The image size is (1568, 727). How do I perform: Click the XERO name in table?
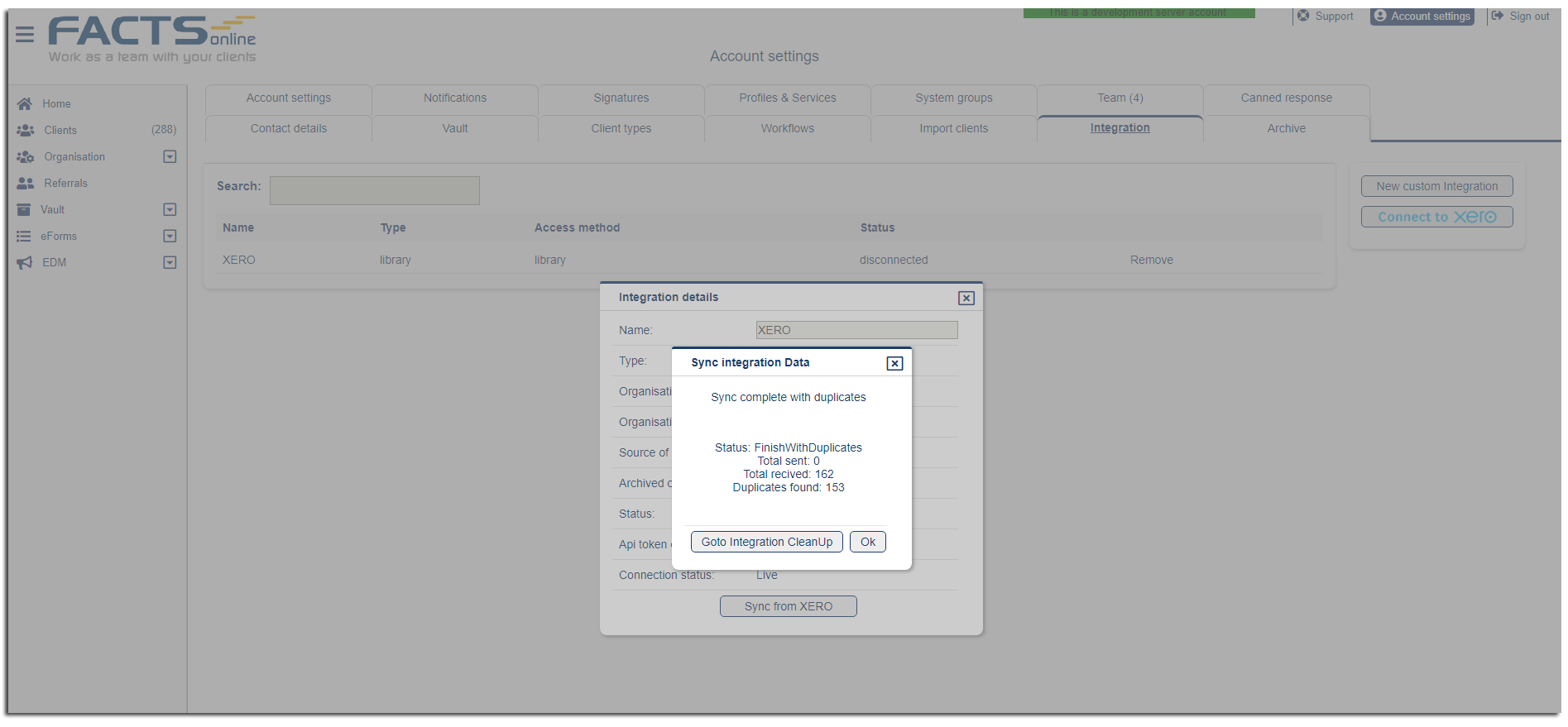tap(238, 260)
